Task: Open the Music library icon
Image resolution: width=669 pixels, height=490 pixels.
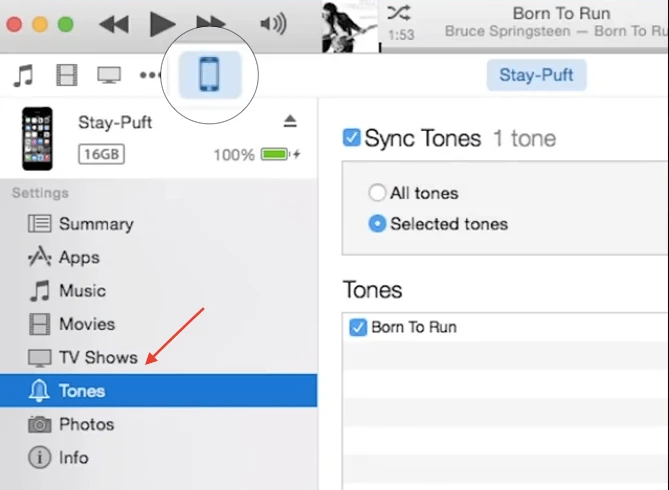Action: 23,75
